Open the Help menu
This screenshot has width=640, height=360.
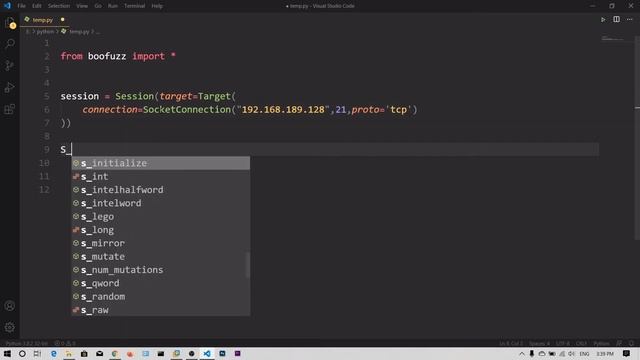click(157, 6)
